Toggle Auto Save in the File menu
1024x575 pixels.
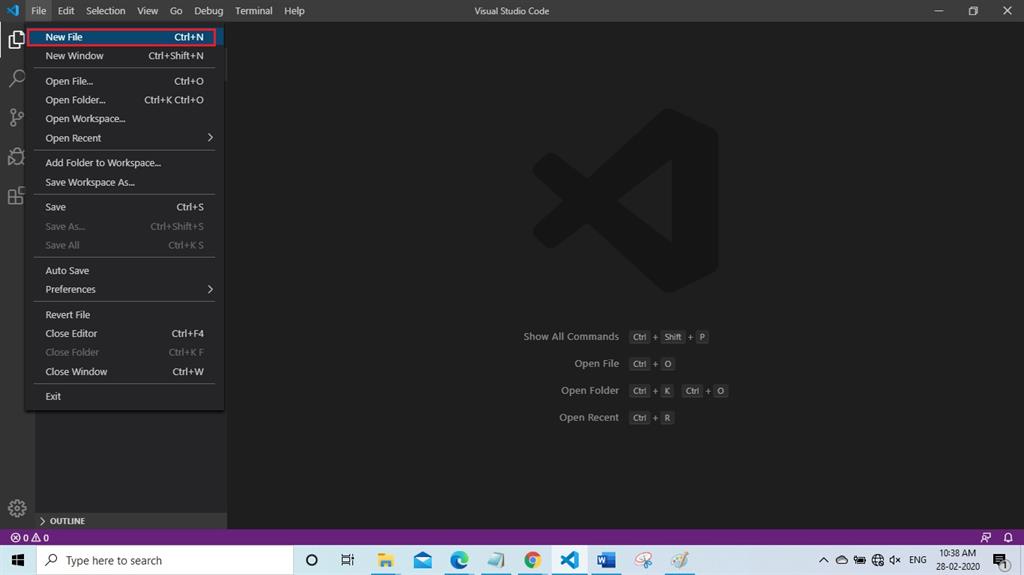124,271
